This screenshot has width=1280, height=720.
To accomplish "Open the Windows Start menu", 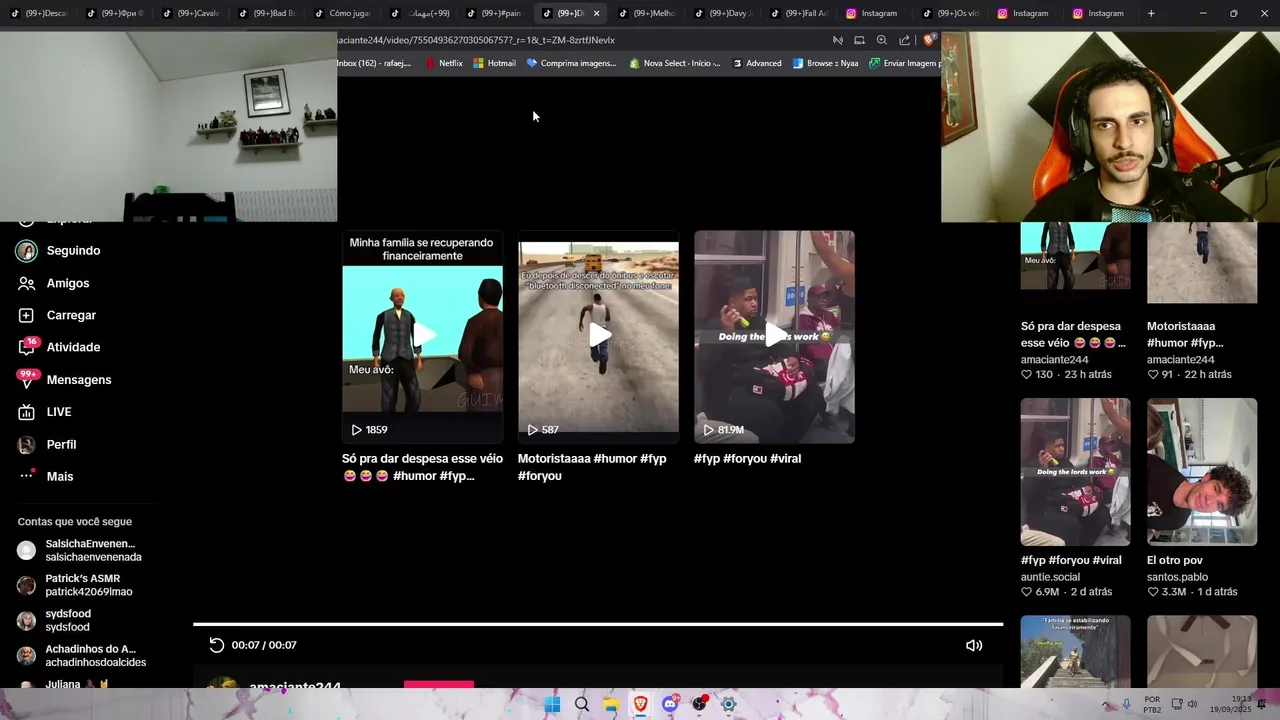I will 552,704.
